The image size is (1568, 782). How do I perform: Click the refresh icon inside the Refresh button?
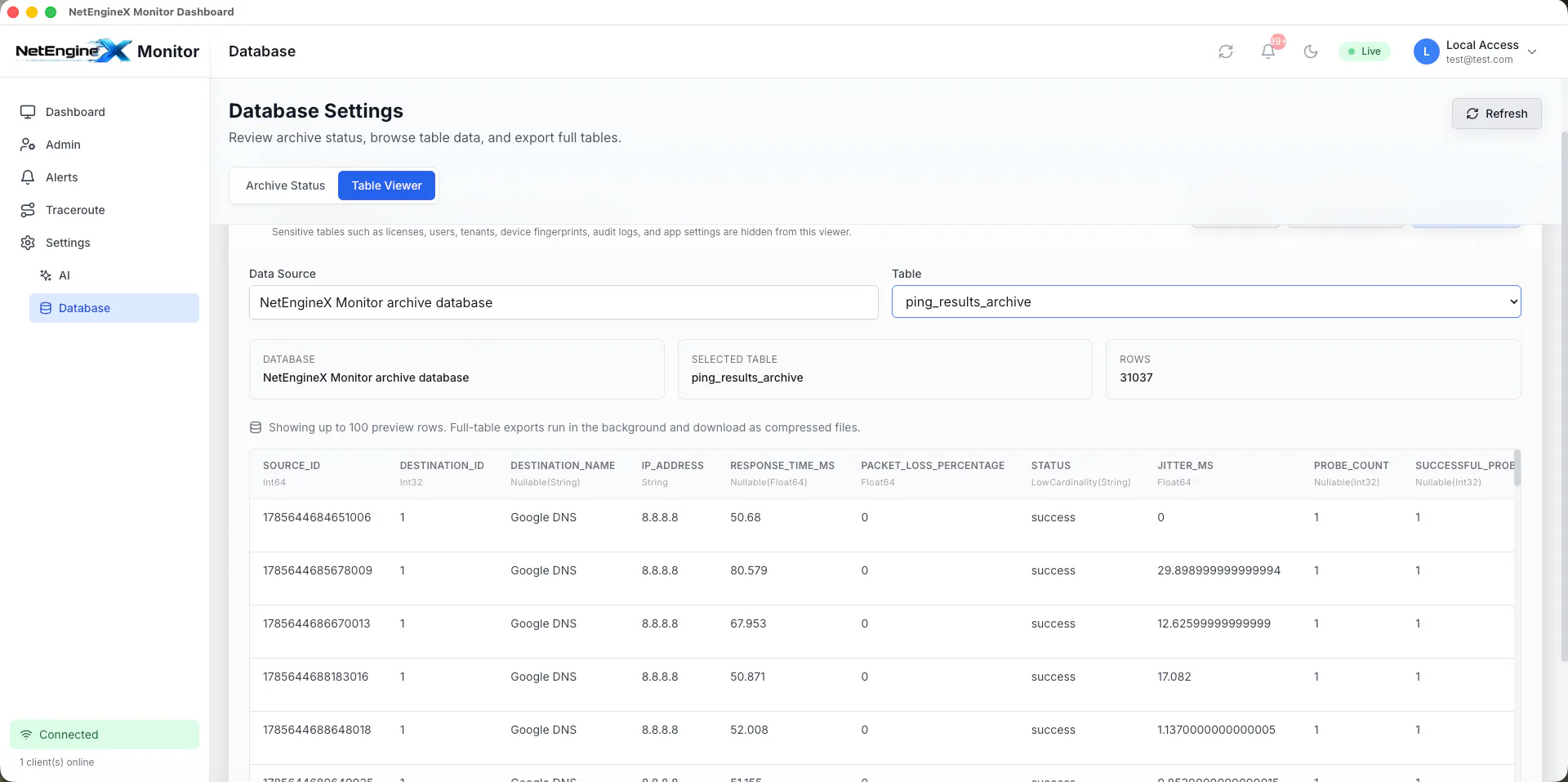coord(1472,114)
